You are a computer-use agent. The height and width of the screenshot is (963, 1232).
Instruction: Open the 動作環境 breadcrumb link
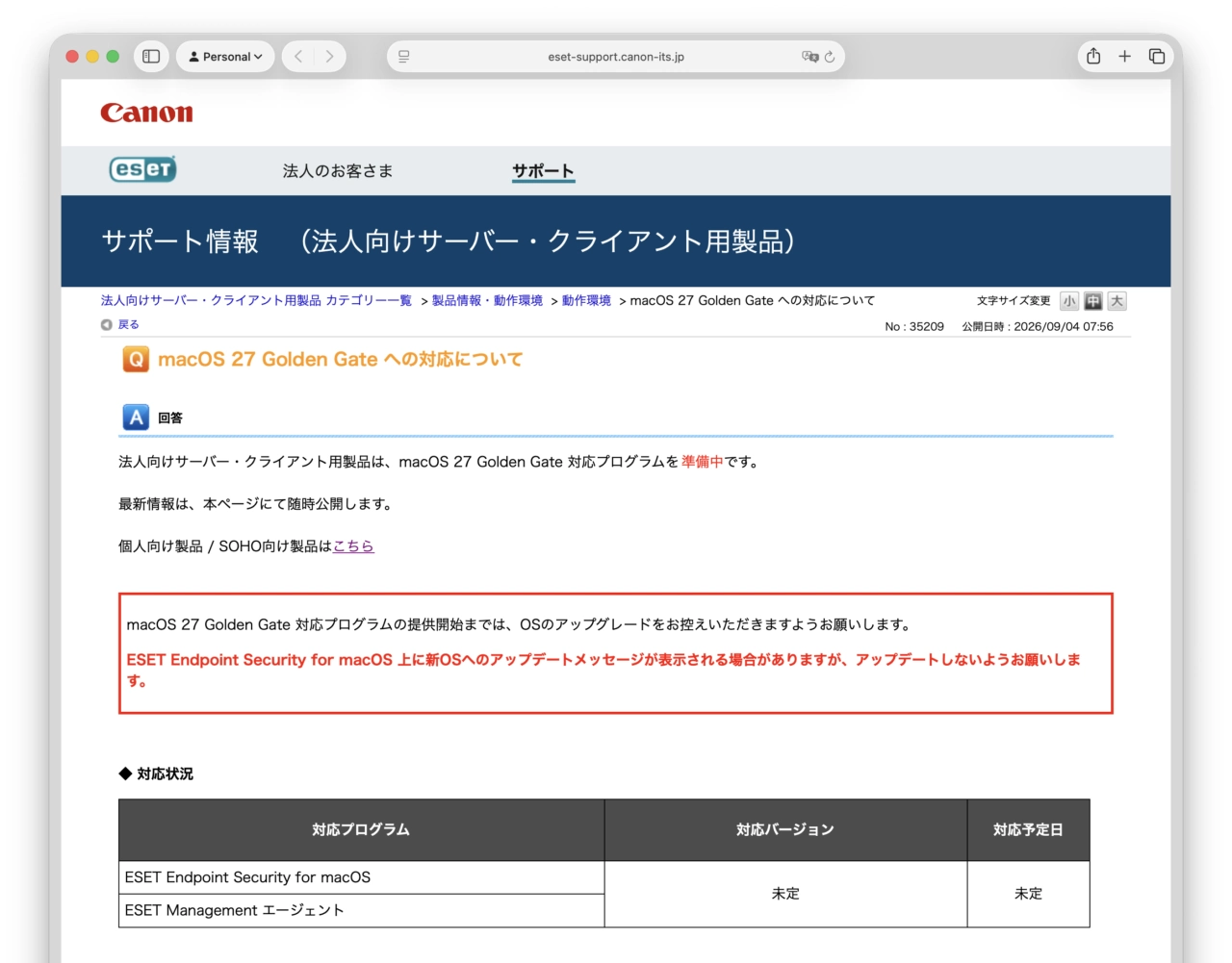[x=586, y=300]
